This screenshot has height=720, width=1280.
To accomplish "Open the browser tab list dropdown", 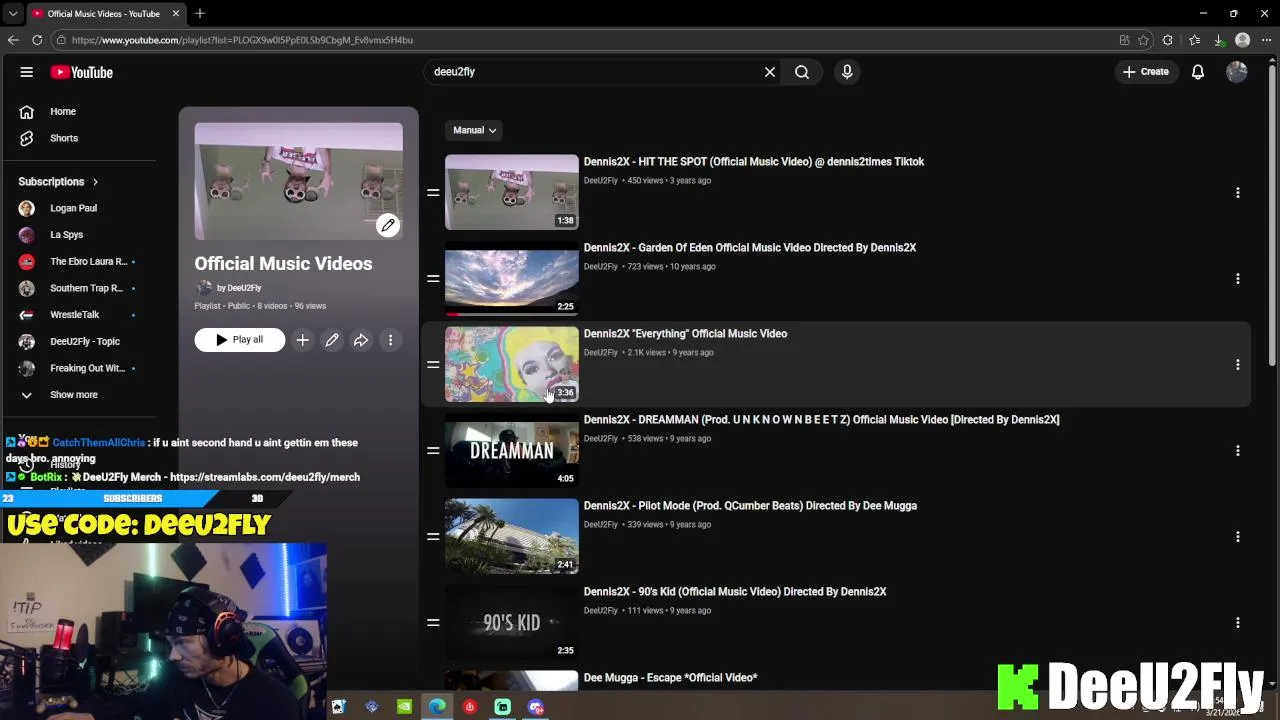I will pyautogui.click(x=12, y=14).
